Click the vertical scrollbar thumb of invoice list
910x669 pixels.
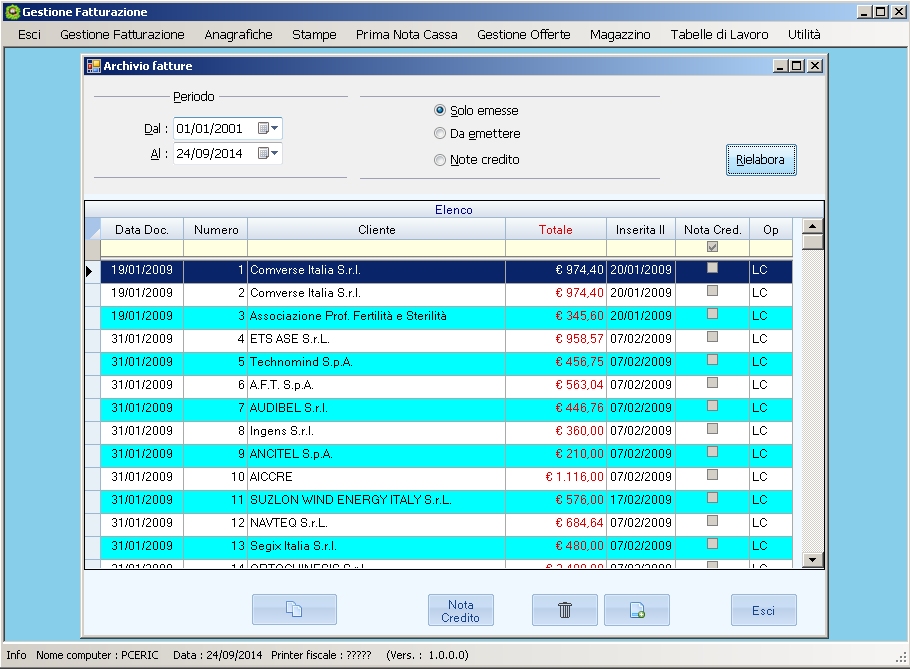(x=812, y=241)
